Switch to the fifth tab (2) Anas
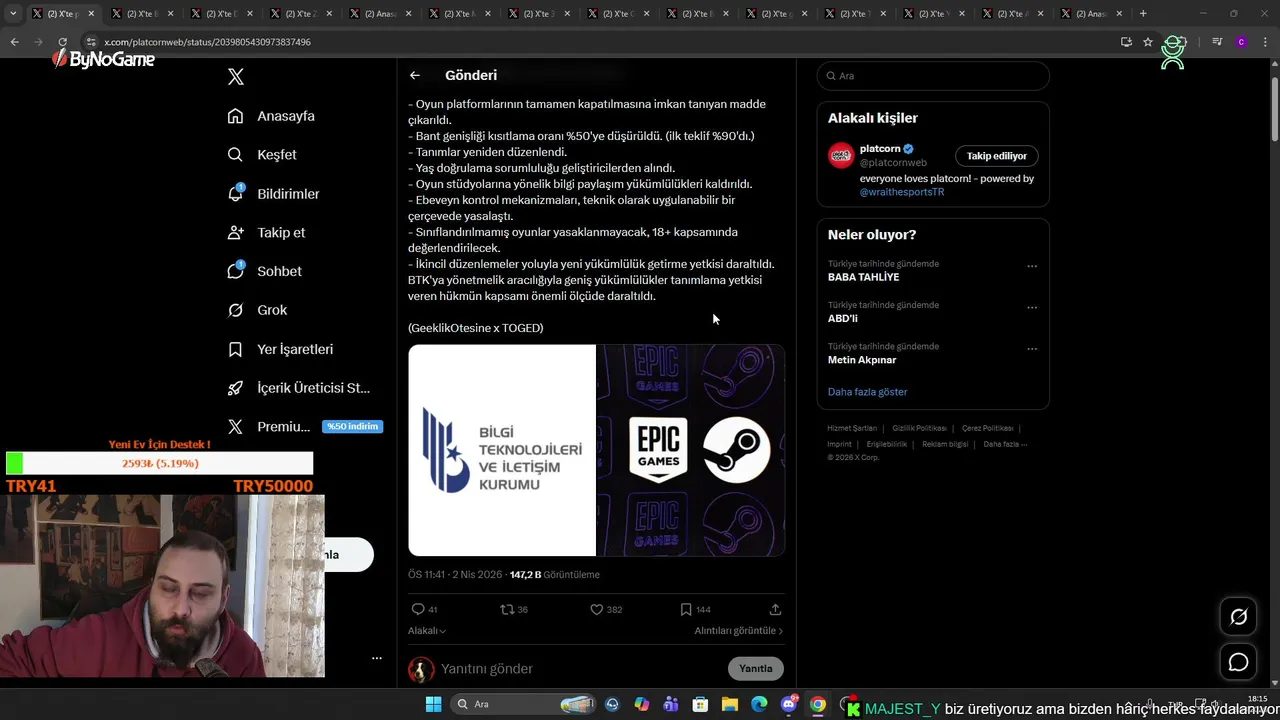 (x=380, y=14)
